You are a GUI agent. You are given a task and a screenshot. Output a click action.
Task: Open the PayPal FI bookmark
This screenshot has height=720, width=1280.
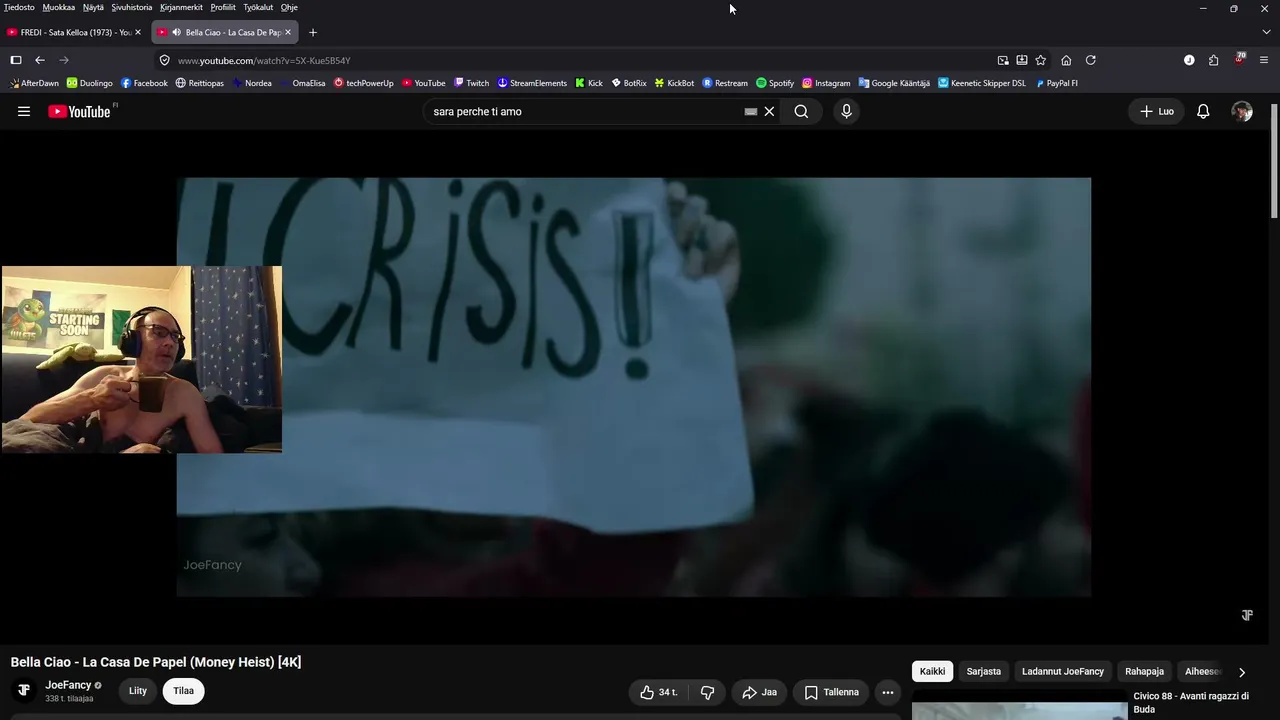click(1056, 83)
